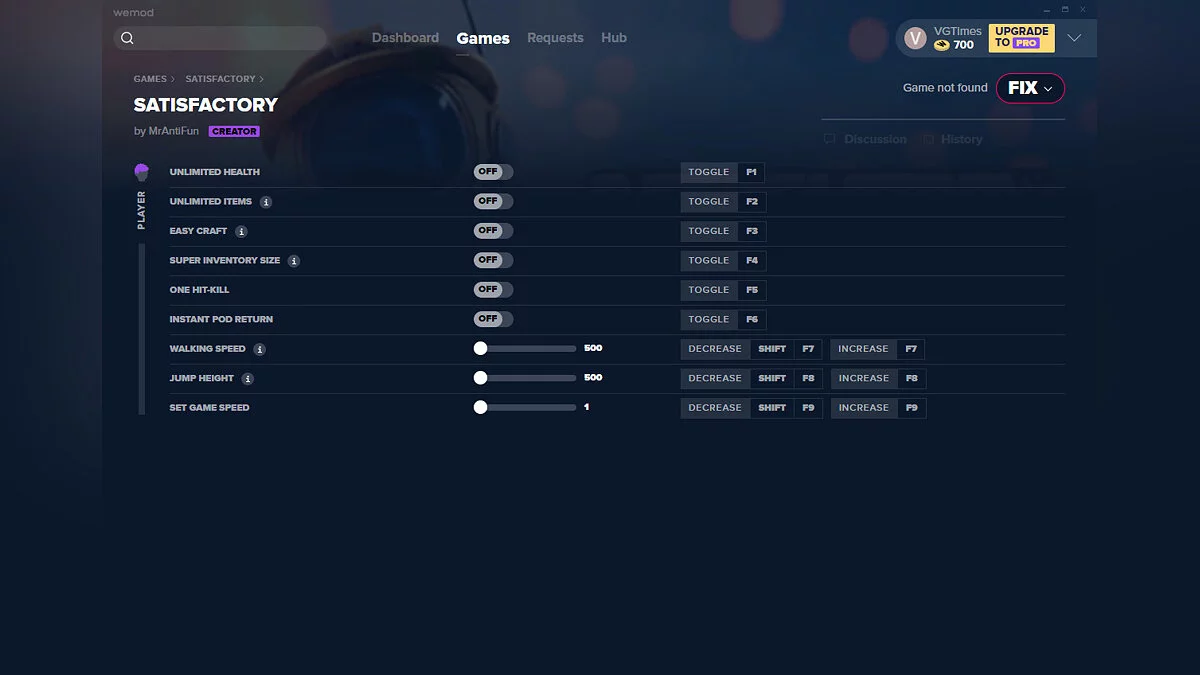Screen dimensions: 1200x675
Task: Click Upgrade to Pro button
Action: 1021,38
